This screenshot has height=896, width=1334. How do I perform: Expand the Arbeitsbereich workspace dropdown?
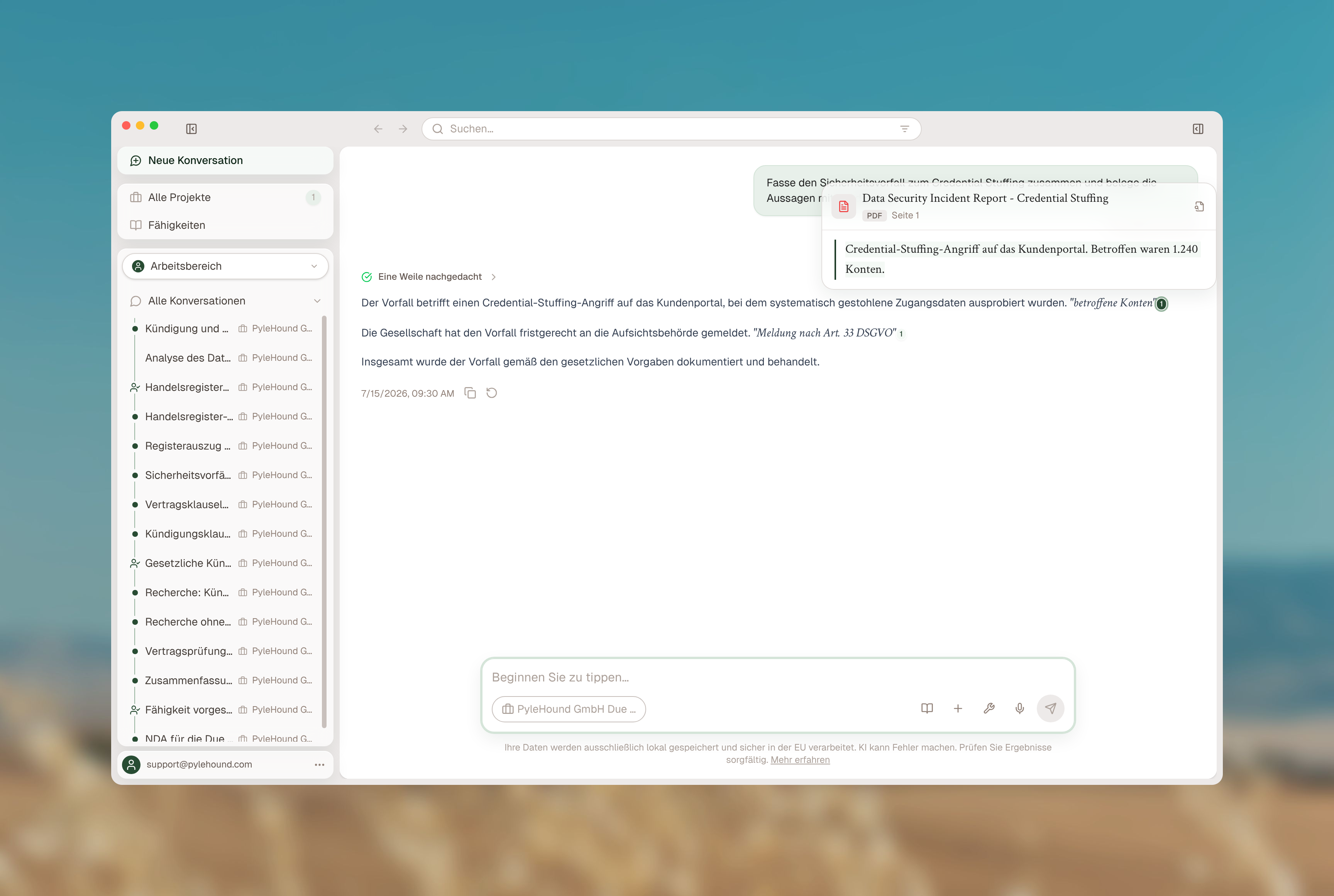pos(225,266)
